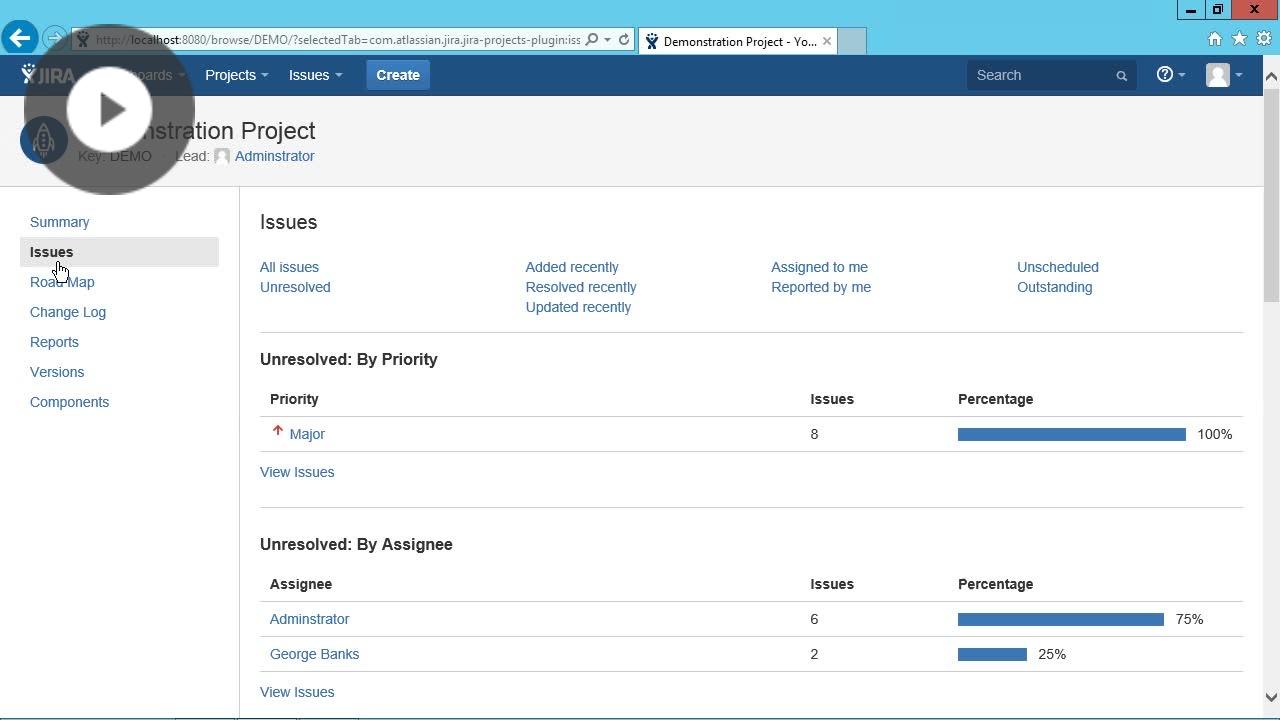Go back with the browser back arrow
This screenshot has width=1280, height=720.
tap(20, 39)
